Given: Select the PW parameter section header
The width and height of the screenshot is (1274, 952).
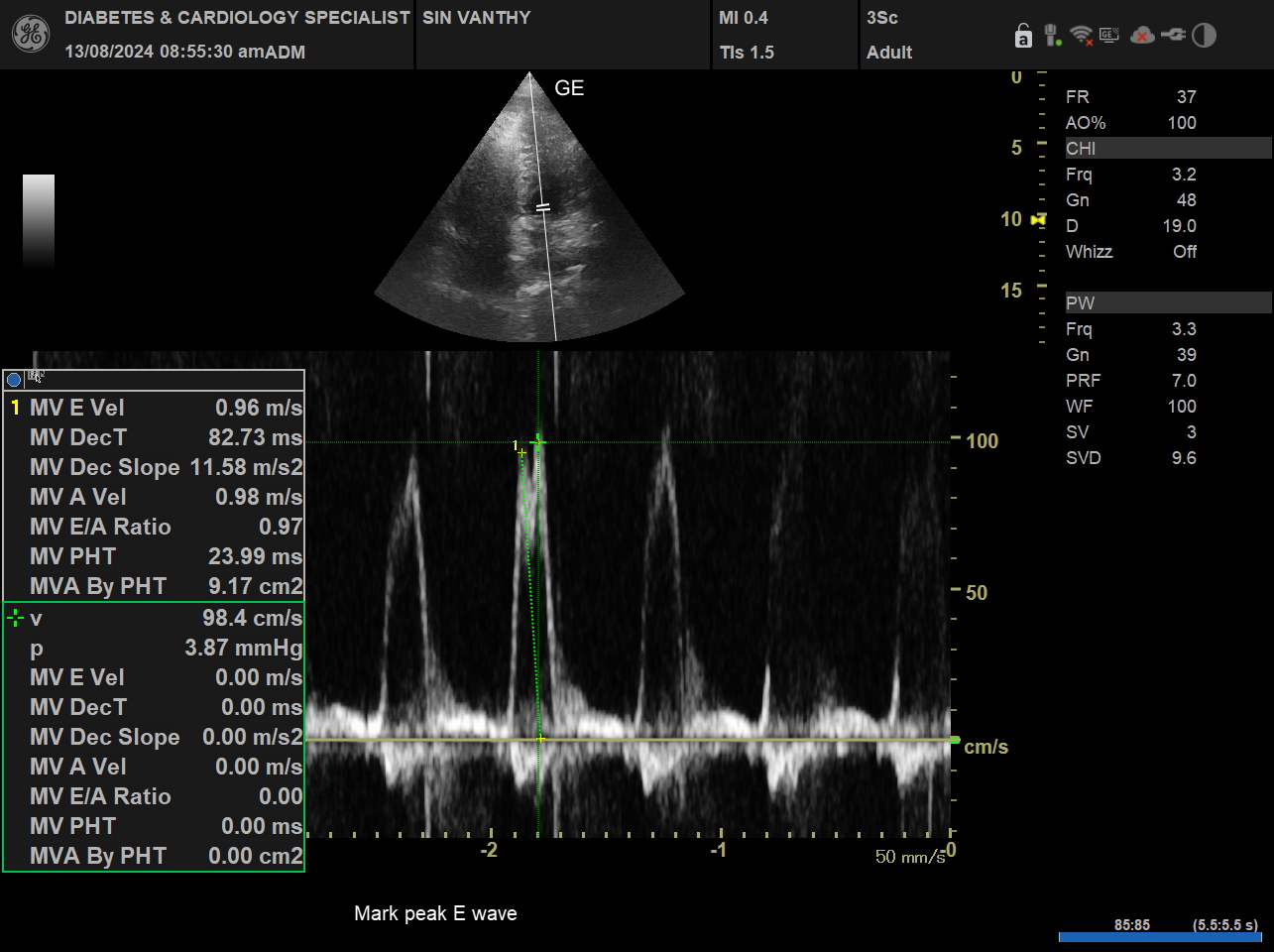Looking at the screenshot, I should pyautogui.click(x=1167, y=303).
